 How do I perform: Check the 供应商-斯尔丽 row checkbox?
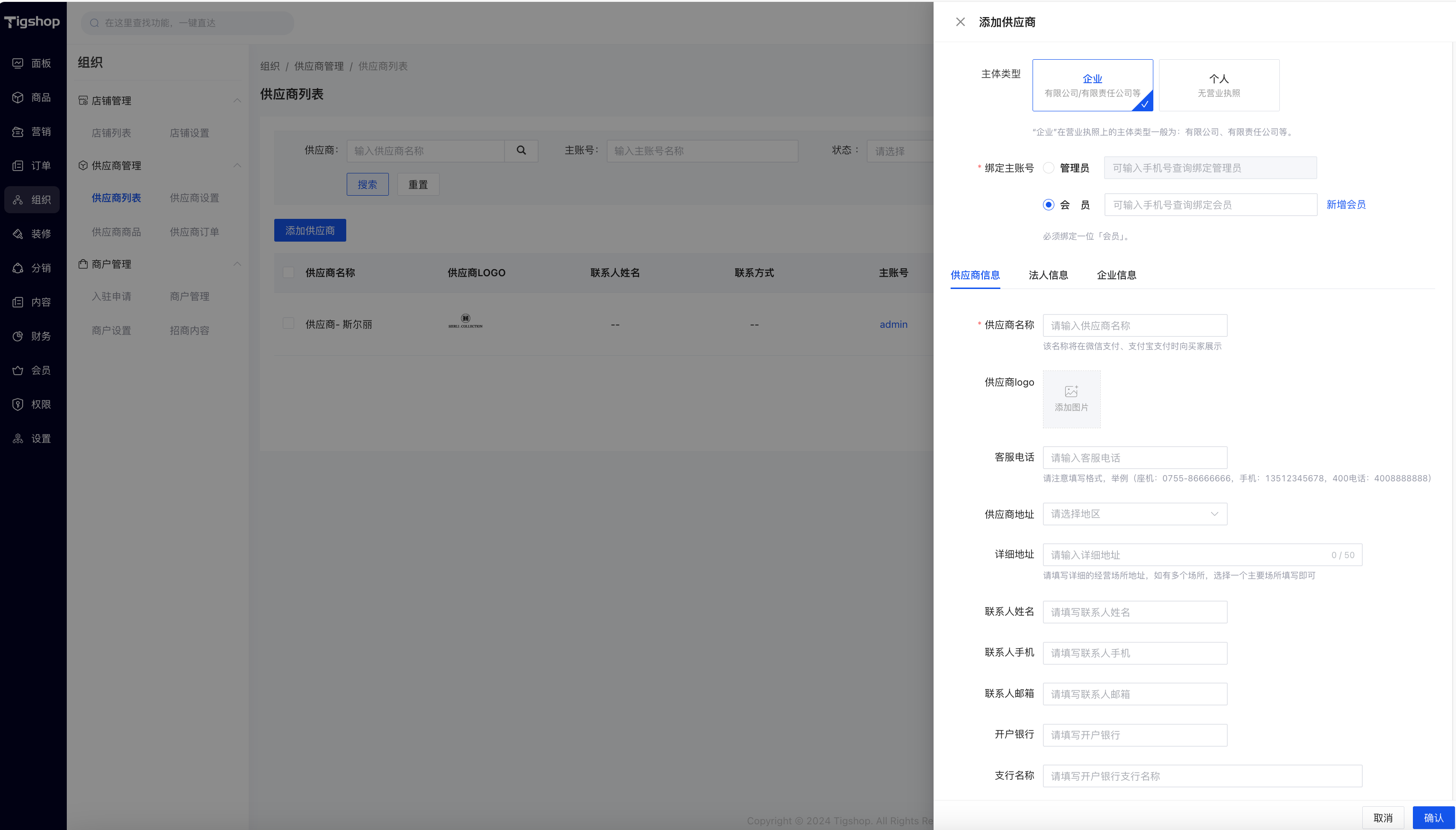[x=288, y=324]
